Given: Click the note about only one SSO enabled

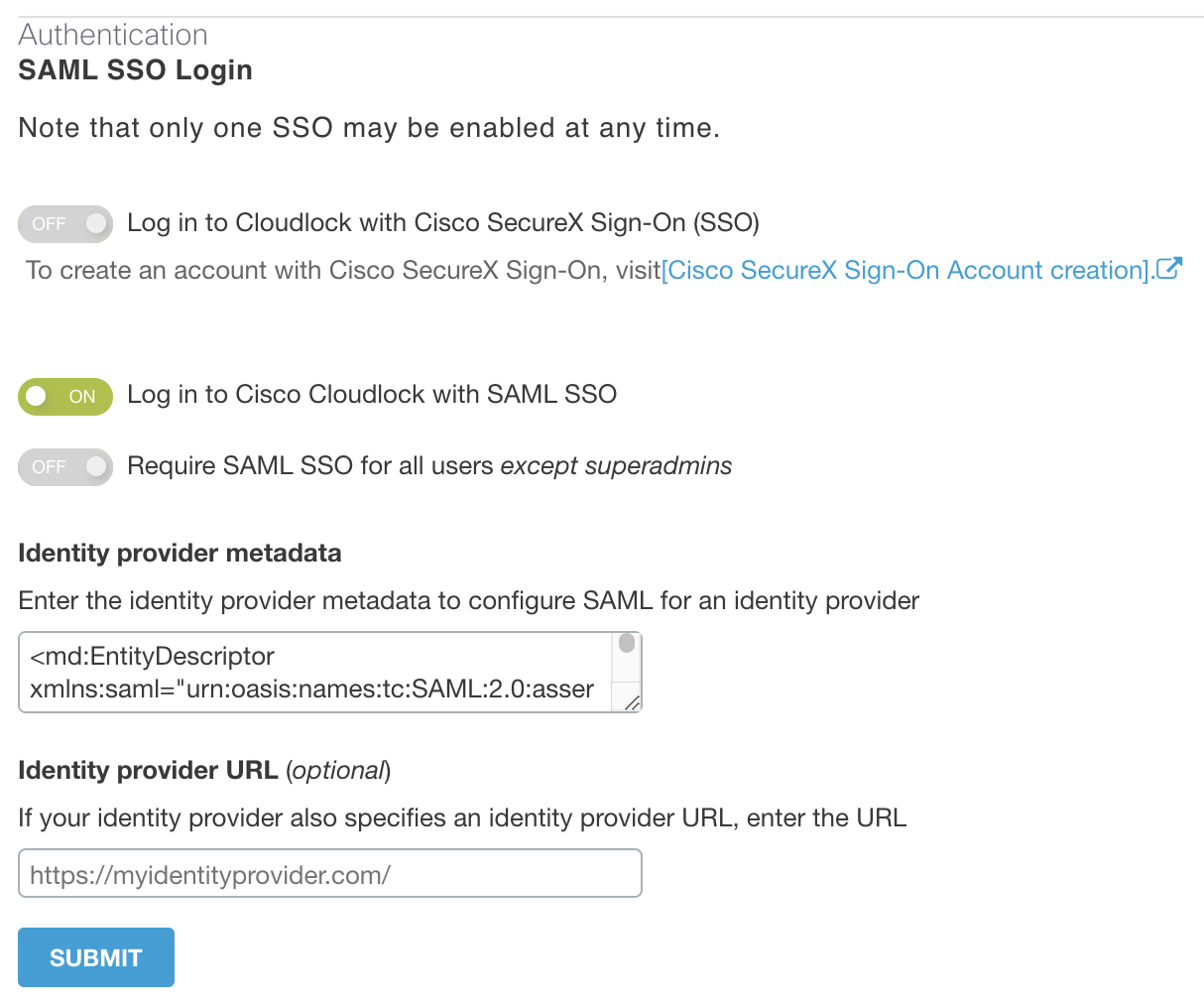Looking at the screenshot, I should pos(368,127).
